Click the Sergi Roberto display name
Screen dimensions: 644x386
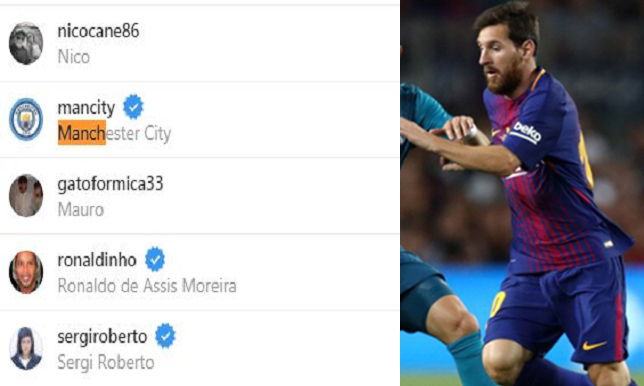tap(106, 362)
